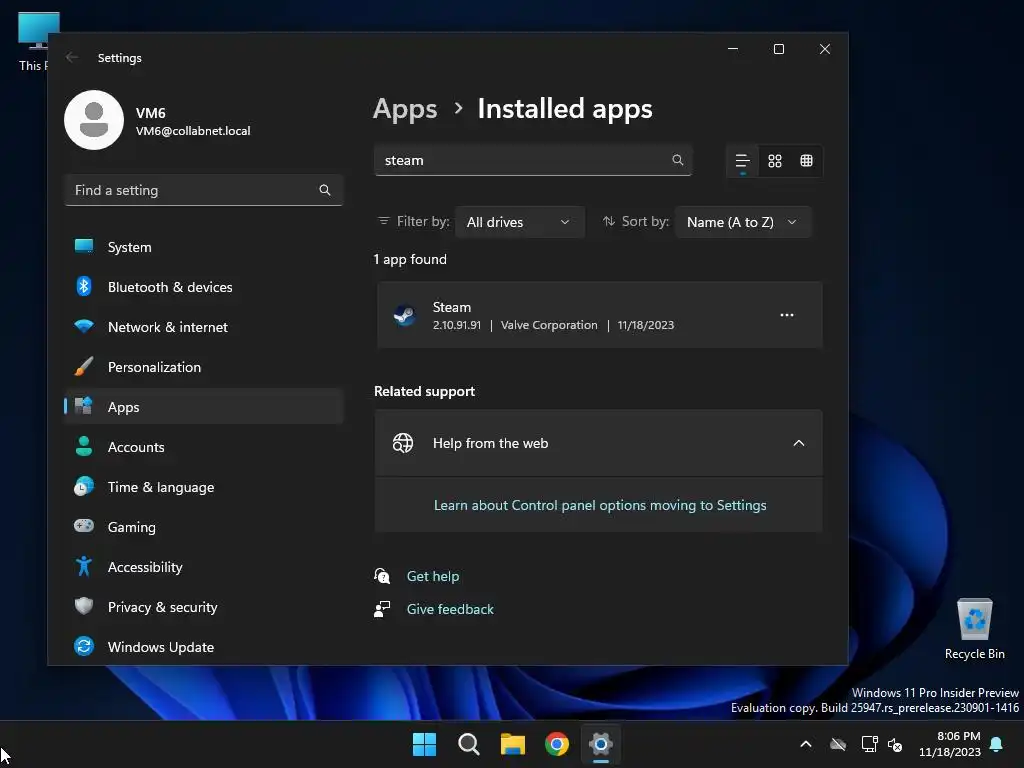1024x768 pixels.
Task: Click the VM6@collabnet.local account text
Action: [x=193, y=131]
